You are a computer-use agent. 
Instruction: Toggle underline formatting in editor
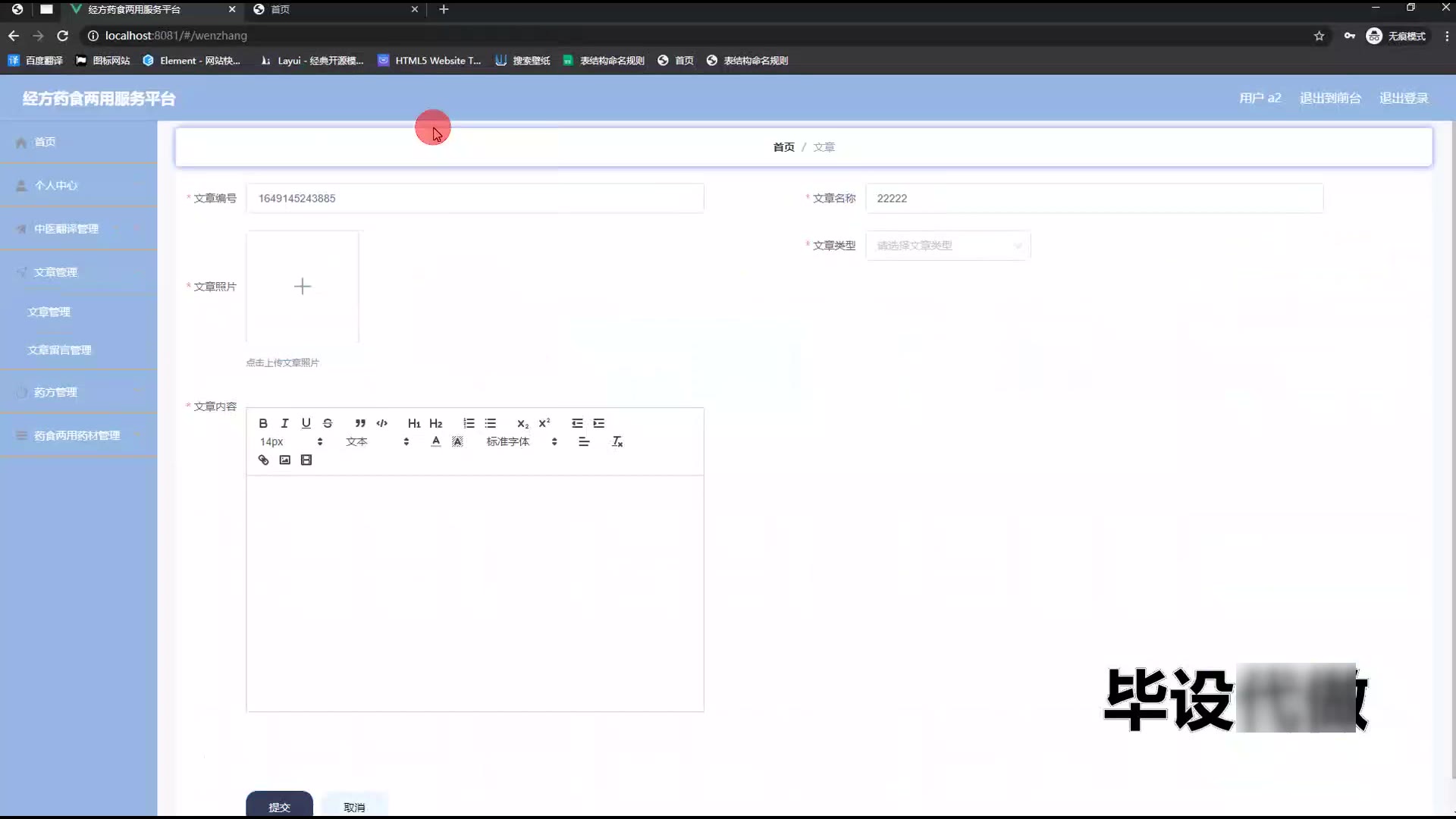pos(306,423)
